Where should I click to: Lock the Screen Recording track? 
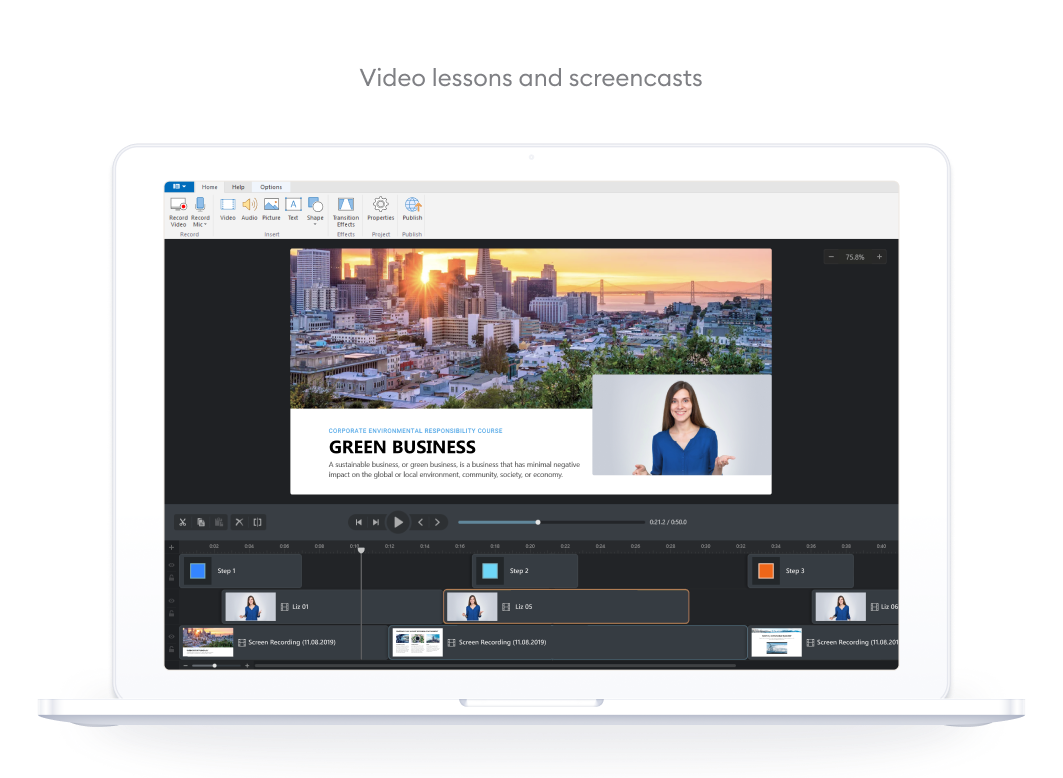[172, 649]
